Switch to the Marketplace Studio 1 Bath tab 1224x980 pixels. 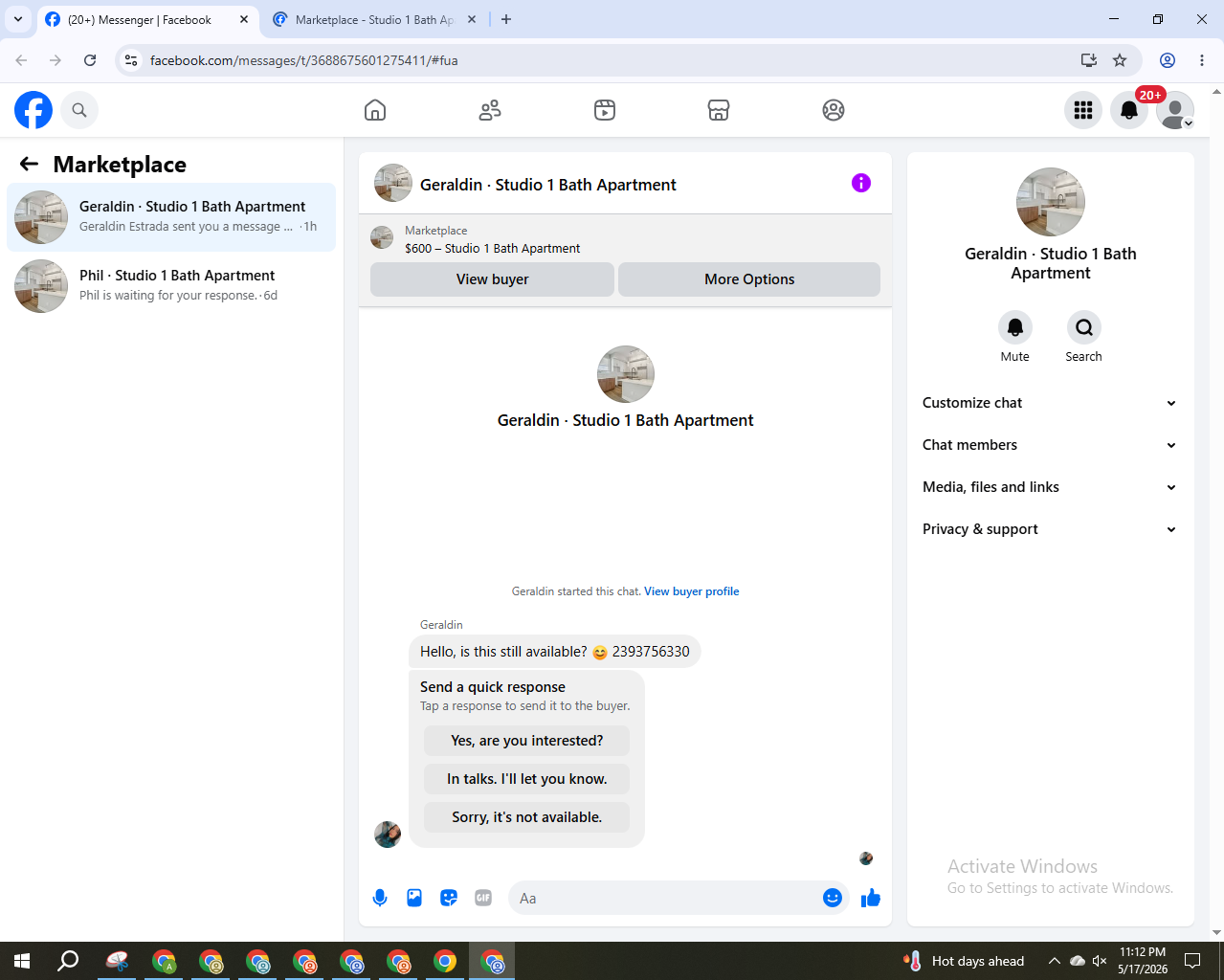point(373,19)
